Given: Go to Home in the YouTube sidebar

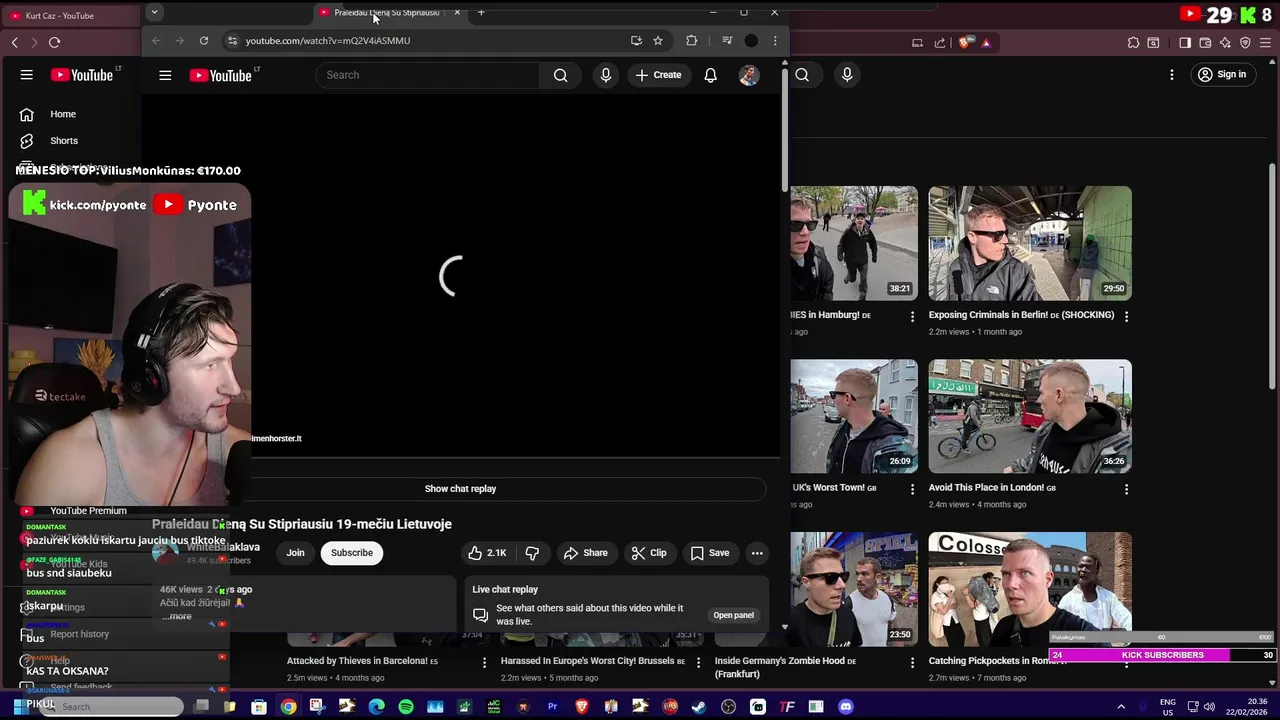Looking at the screenshot, I should tap(63, 114).
